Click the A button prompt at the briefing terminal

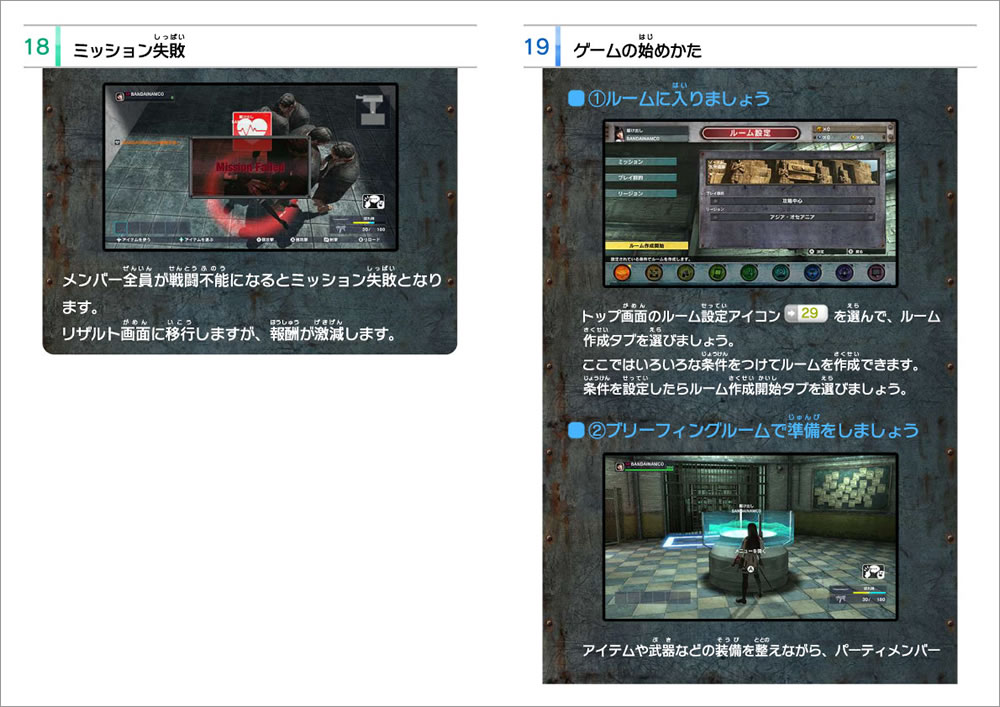751,567
